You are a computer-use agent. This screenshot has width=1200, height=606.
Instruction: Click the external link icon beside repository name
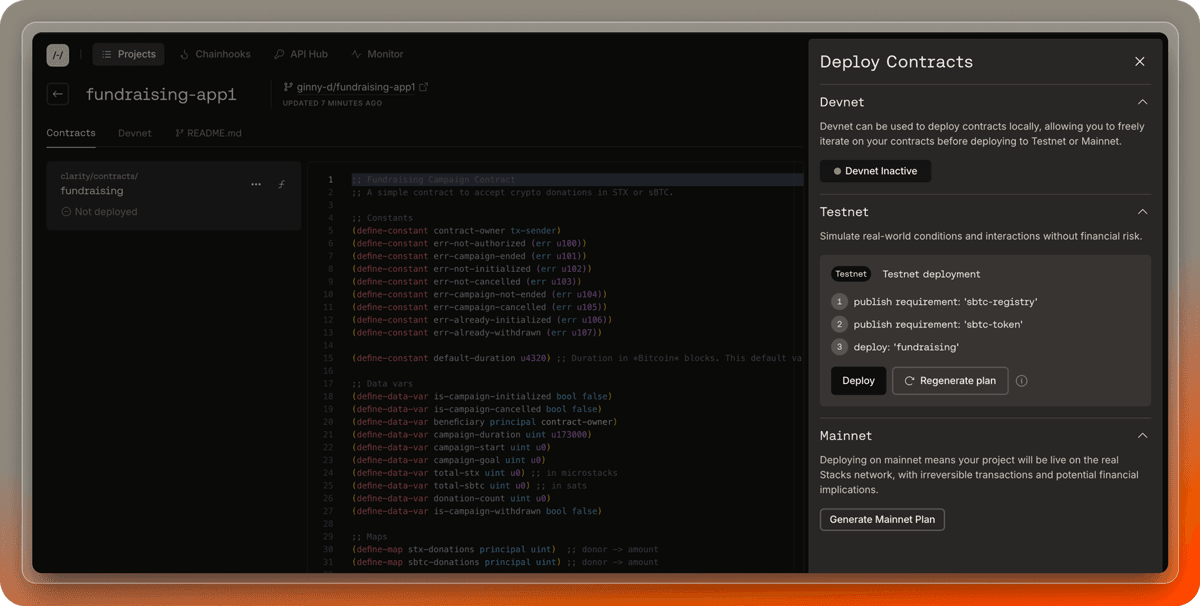pyautogui.click(x=424, y=87)
